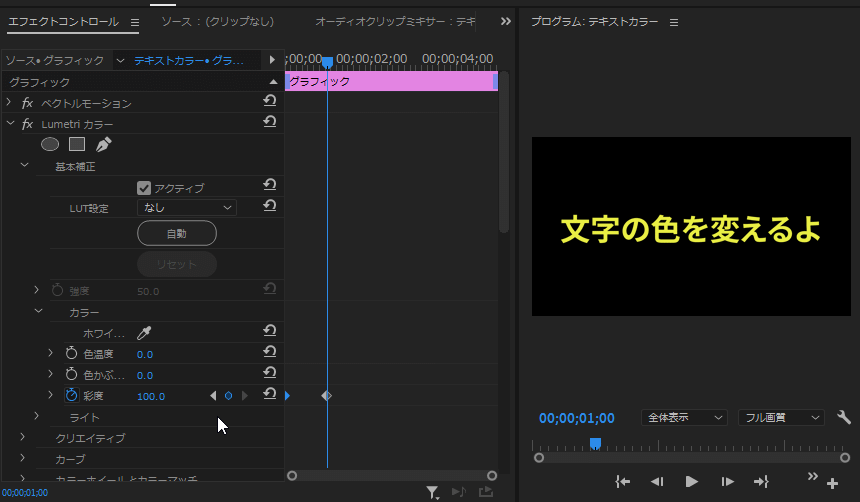Toggle the Lumetri カラー fx switch
860x502 pixels.
click(x=27, y=124)
